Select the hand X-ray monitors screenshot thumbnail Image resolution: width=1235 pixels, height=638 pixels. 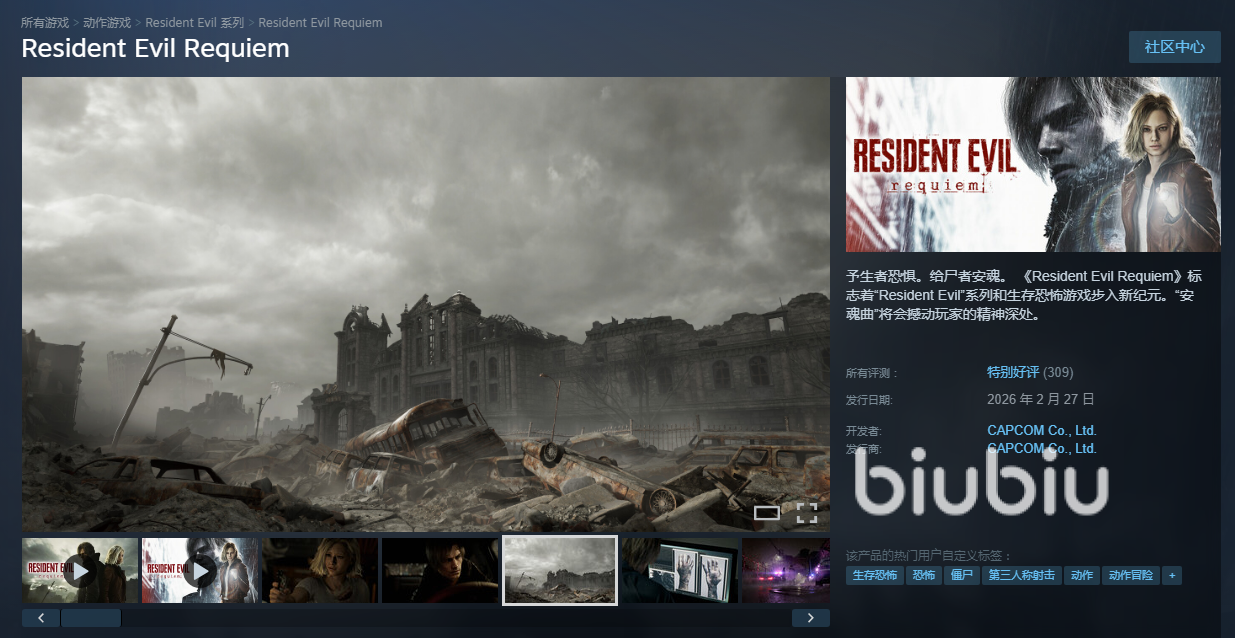coord(680,571)
